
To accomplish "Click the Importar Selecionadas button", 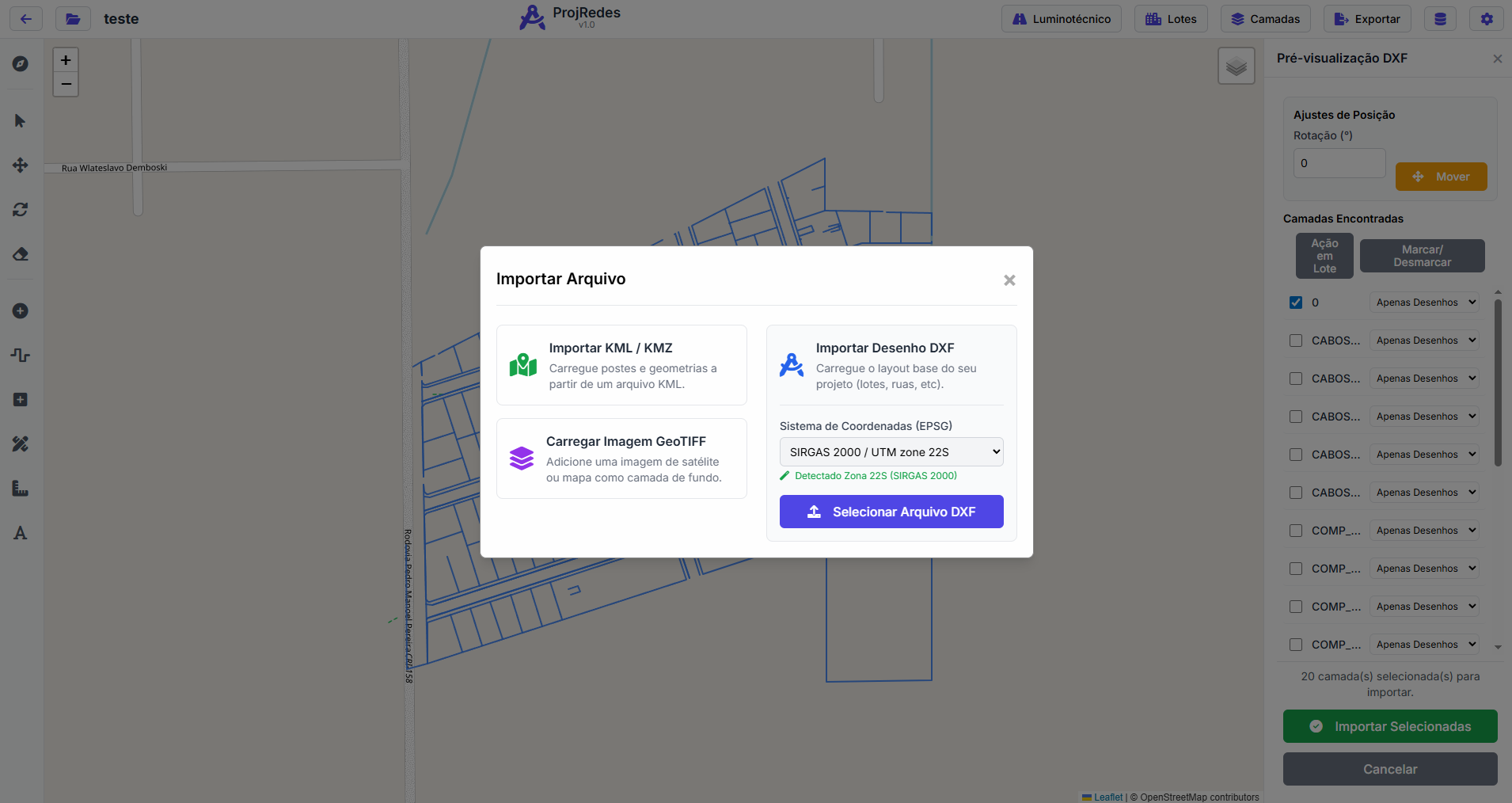I will [x=1389, y=726].
